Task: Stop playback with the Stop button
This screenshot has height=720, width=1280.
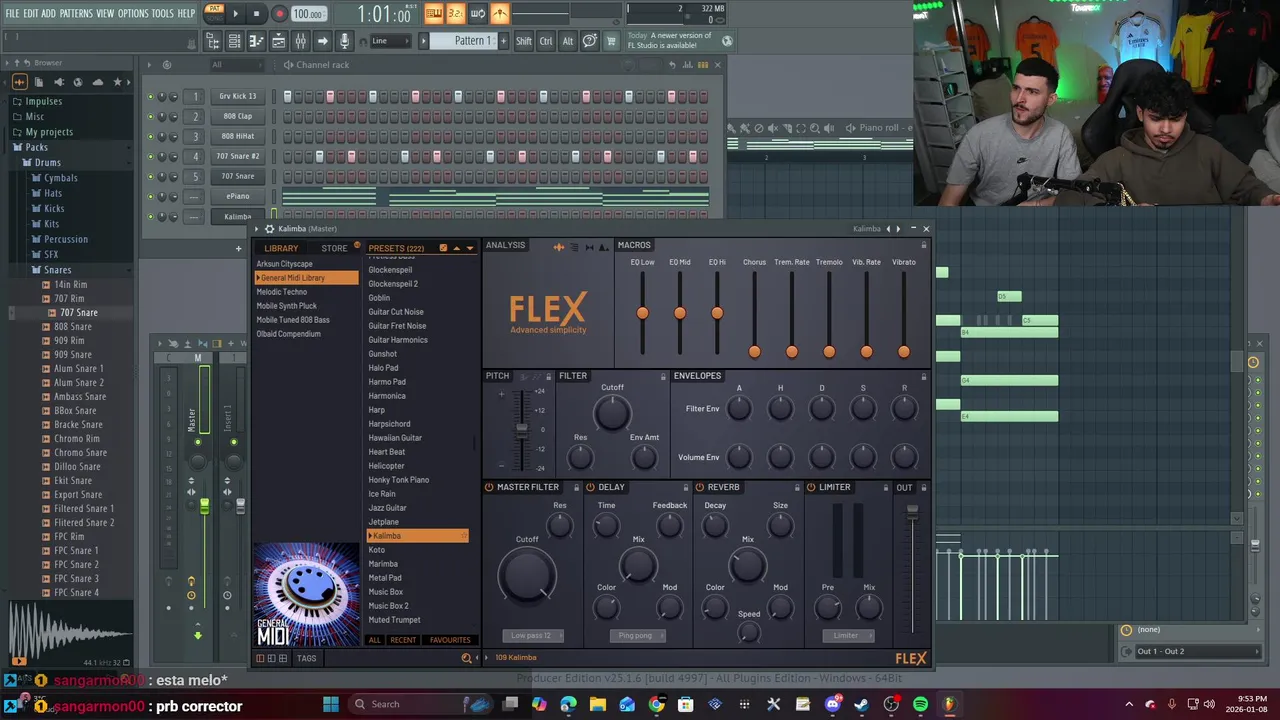Action: [257, 14]
